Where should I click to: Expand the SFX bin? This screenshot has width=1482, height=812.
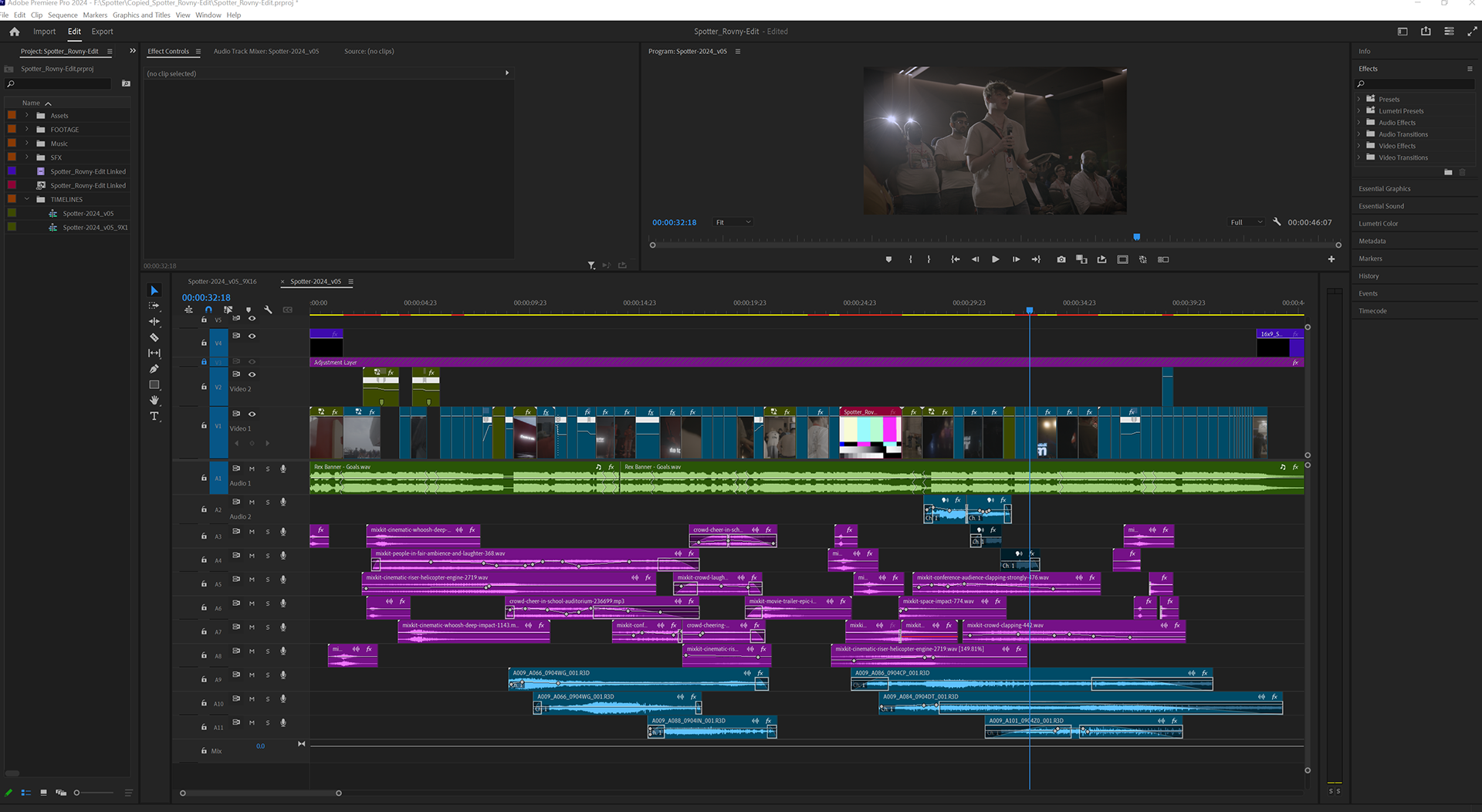pos(27,157)
